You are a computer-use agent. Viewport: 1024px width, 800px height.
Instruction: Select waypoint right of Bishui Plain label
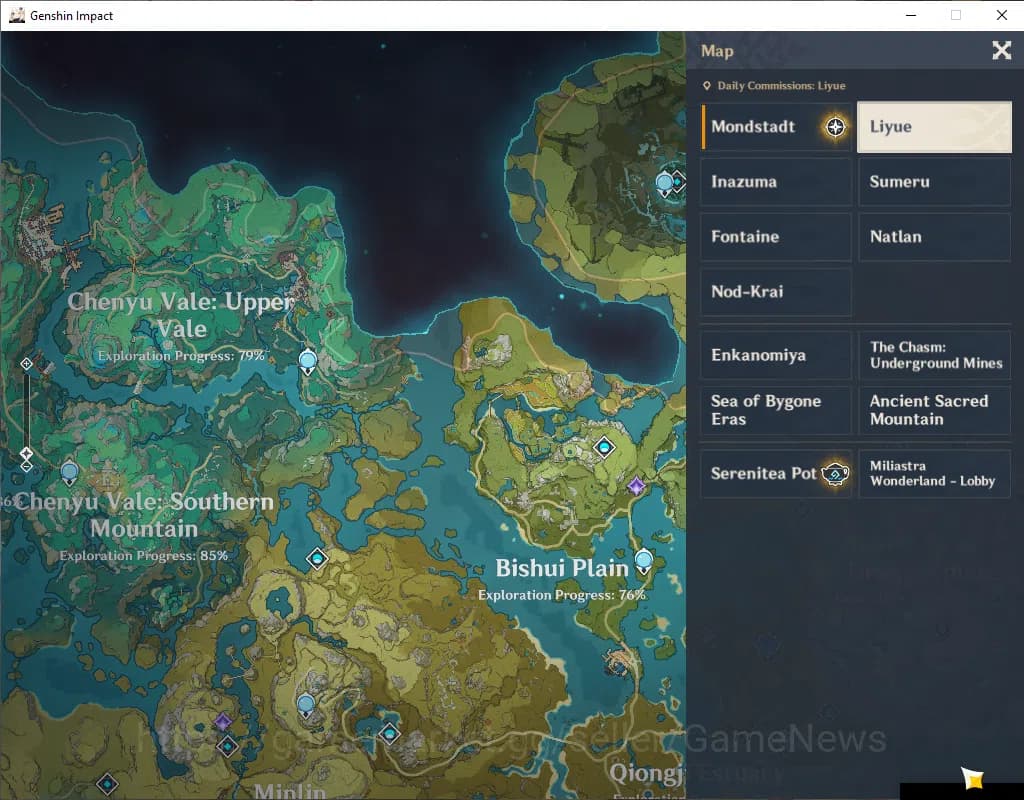(644, 561)
